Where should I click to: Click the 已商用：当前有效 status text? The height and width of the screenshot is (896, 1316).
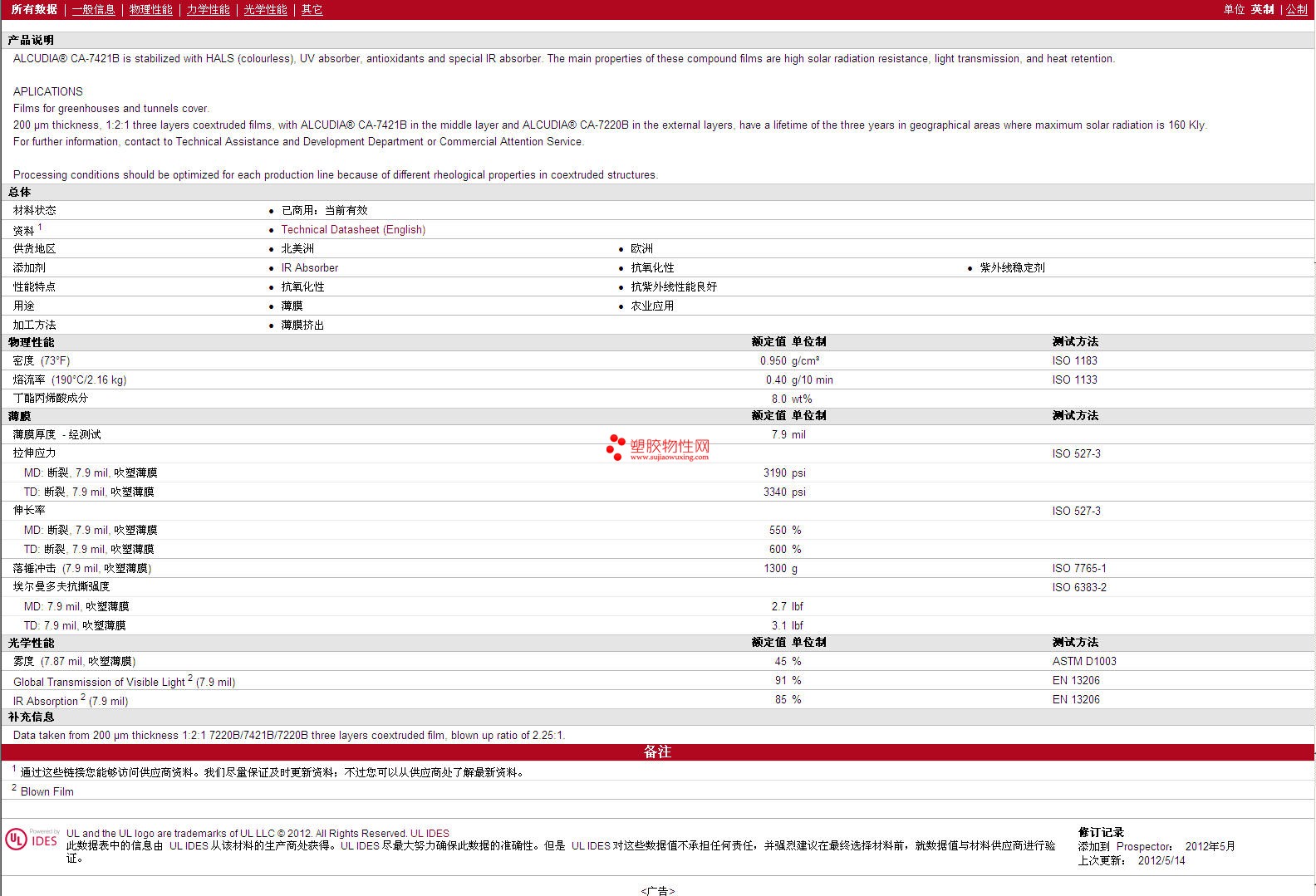(324, 211)
